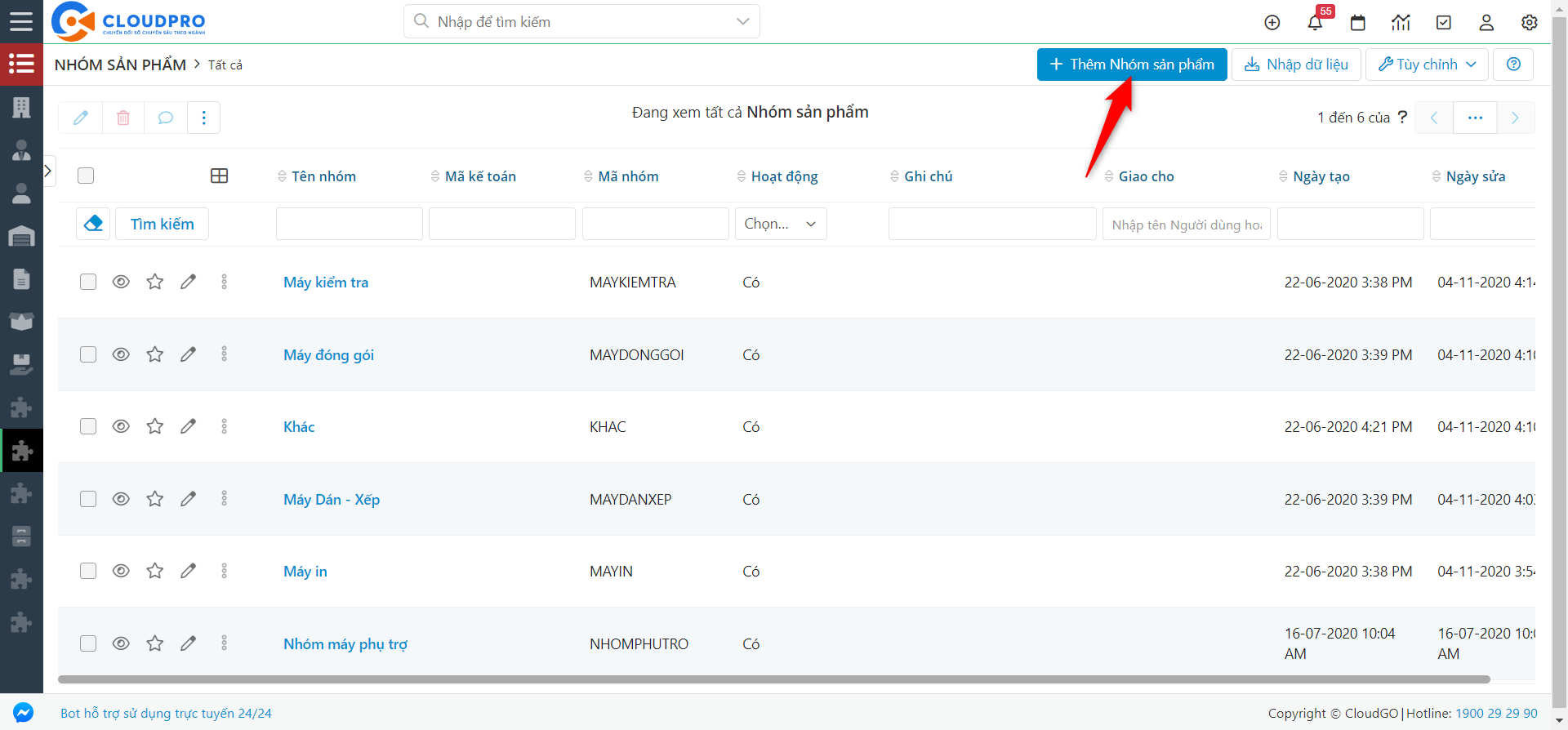Open the more actions vertical dots toolbar

204,118
